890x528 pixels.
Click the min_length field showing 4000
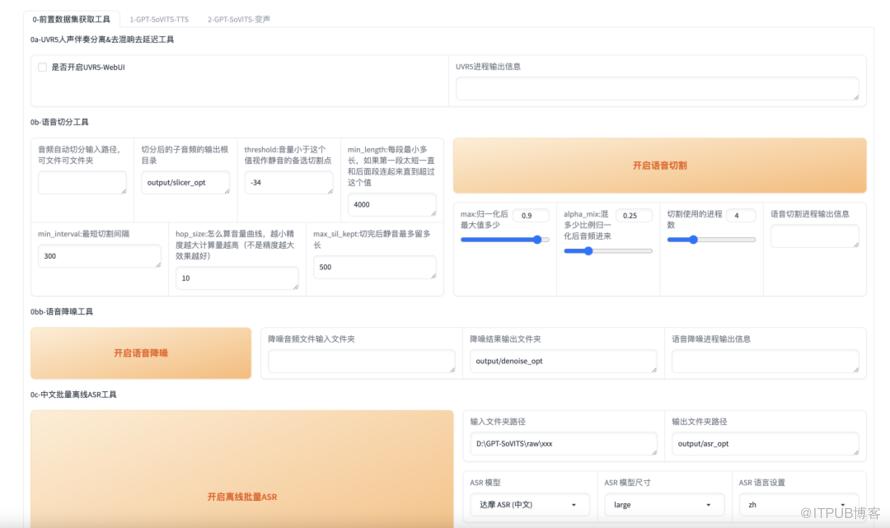click(391, 205)
